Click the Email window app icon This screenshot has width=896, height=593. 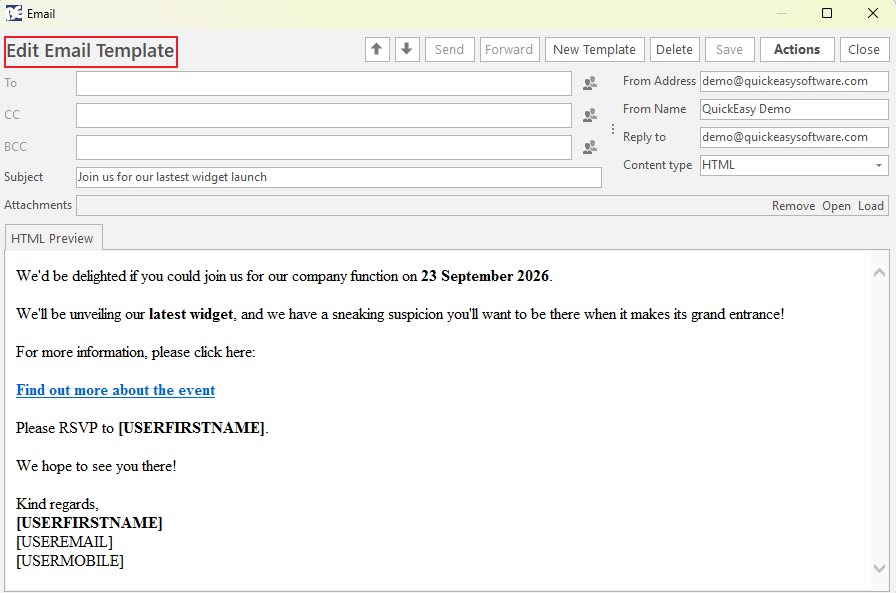14,13
